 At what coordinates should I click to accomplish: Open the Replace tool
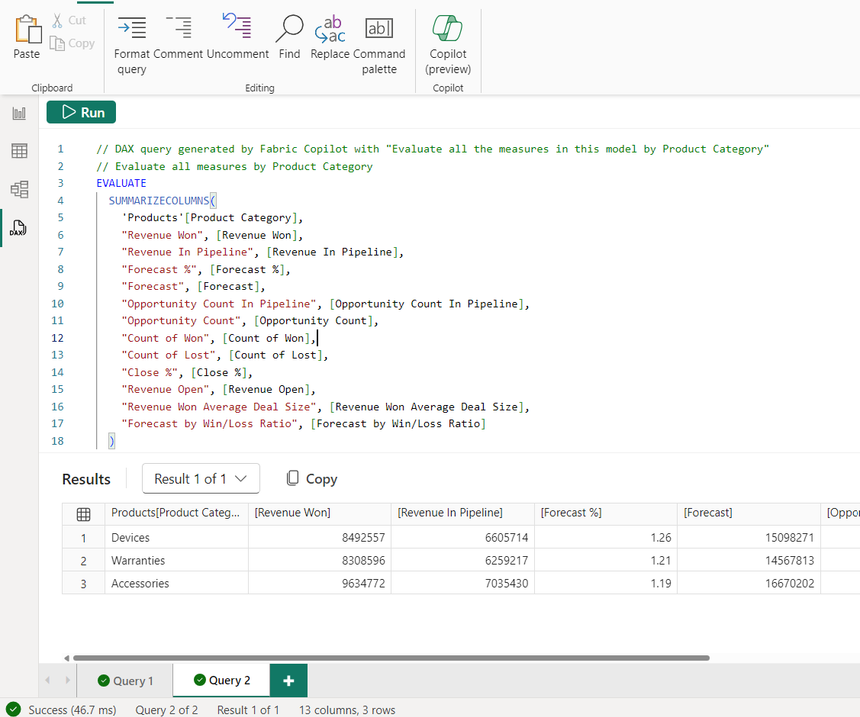[330, 44]
